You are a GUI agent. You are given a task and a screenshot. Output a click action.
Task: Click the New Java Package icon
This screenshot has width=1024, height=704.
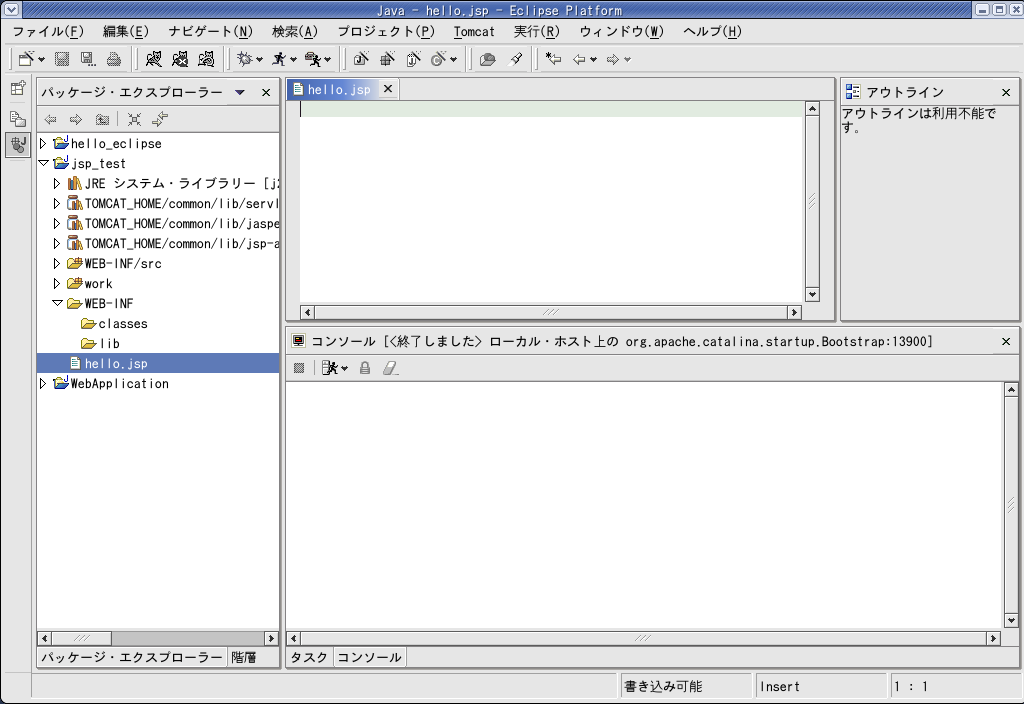coord(387,59)
